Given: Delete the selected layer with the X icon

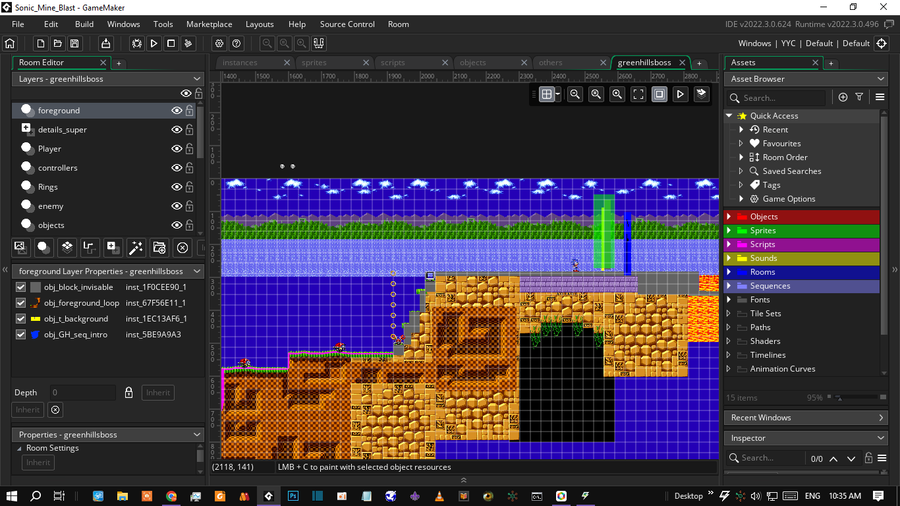Looking at the screenshot, I should (x=183, y=248).
